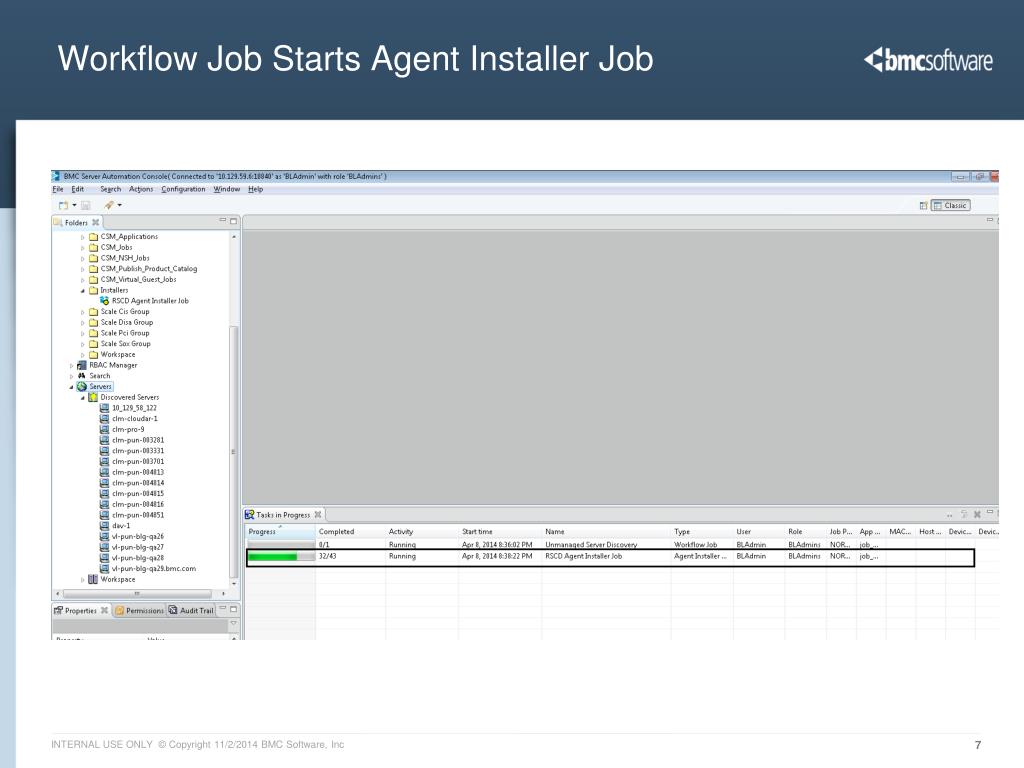Close the Tasks in Progress tab
Viewport: 1024px width, 768px height.
tap(318, 515)
